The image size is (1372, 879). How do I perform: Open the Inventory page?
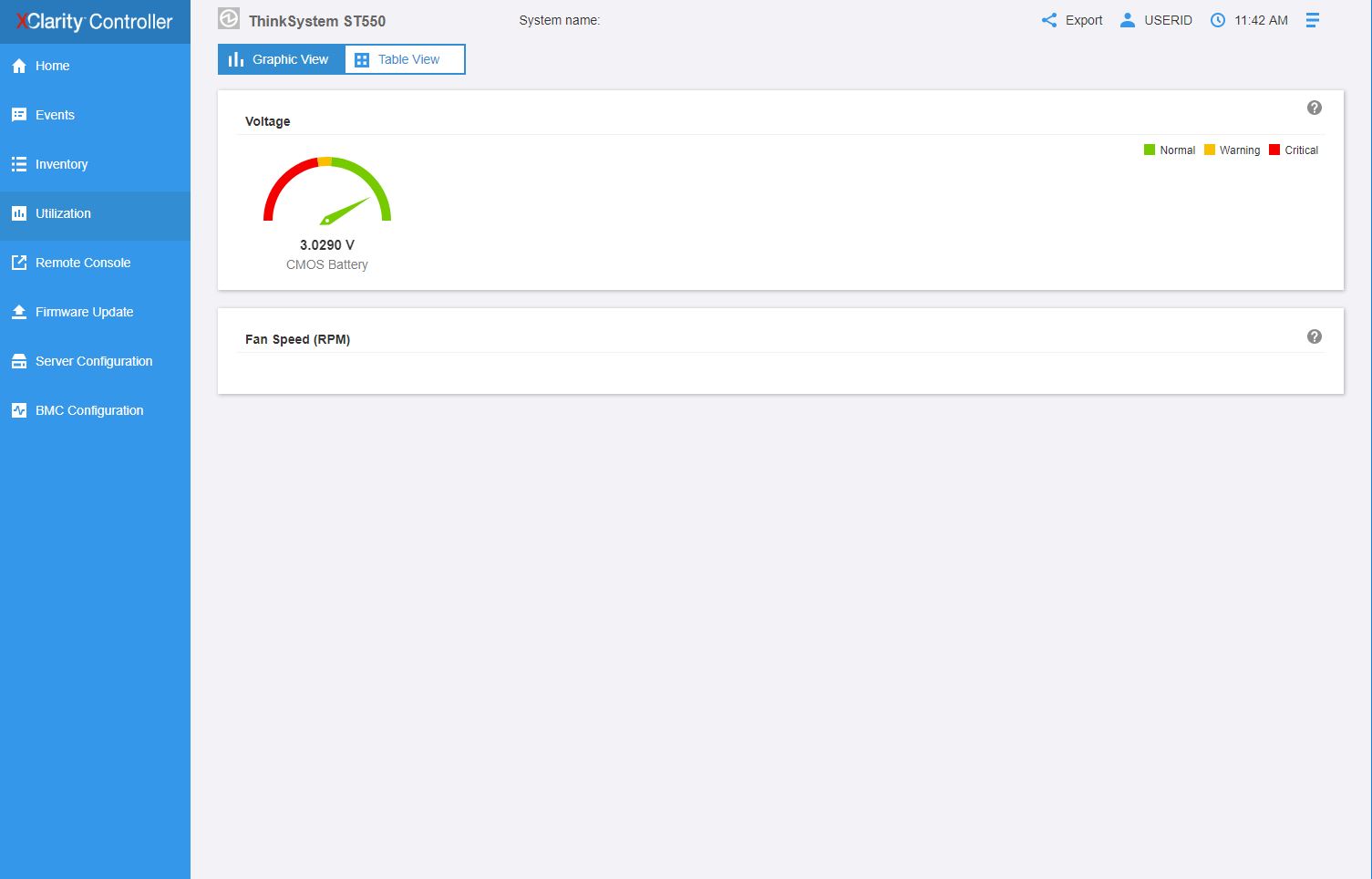tap(95, 164)
